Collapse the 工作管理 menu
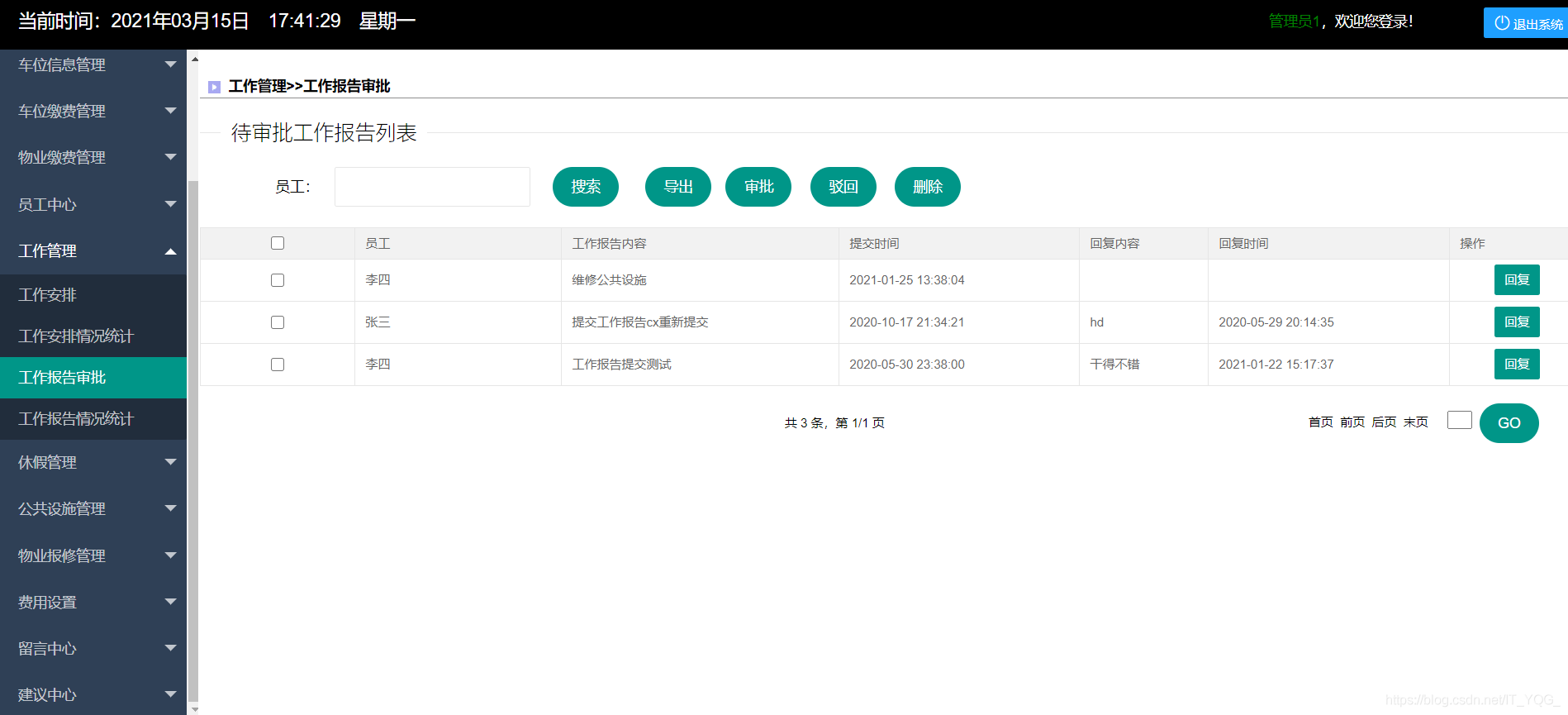 (x=93, y=250)
